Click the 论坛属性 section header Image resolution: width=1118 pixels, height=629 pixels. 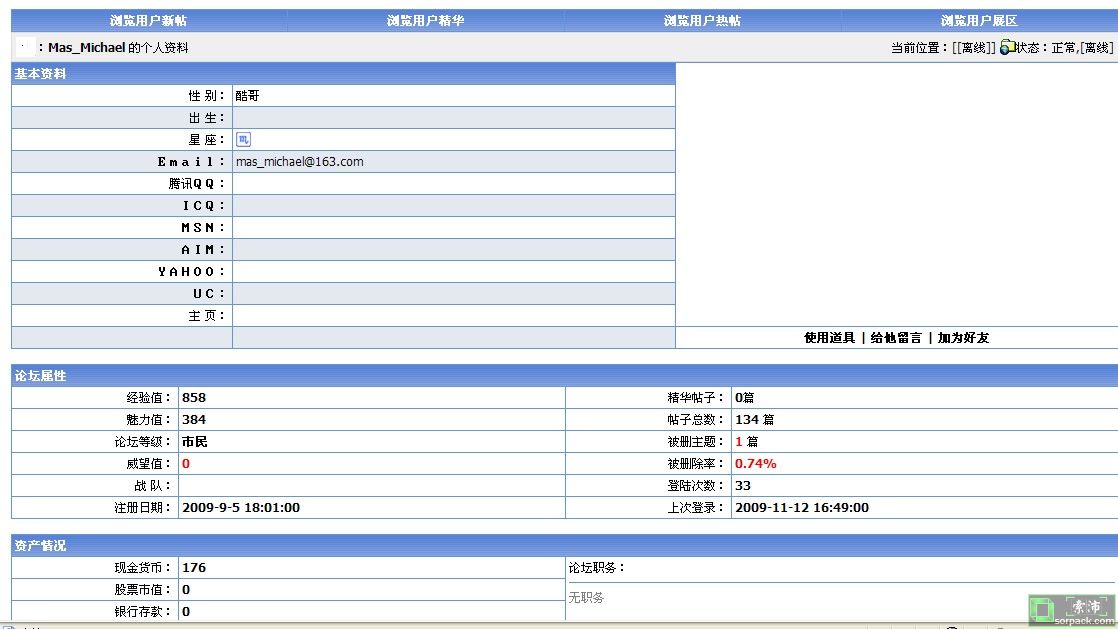pos(40,376)
